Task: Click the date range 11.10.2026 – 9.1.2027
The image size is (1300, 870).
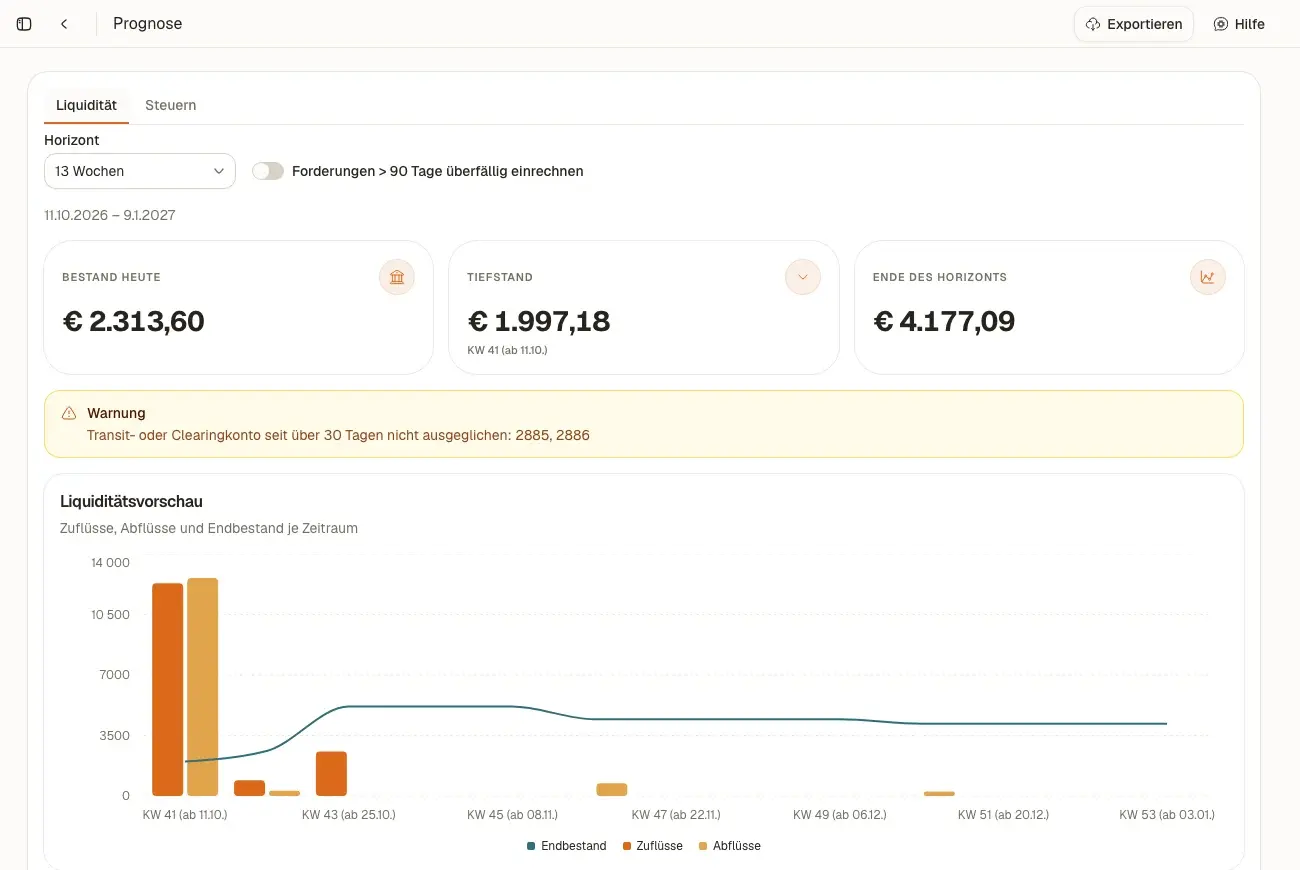Action: (110, 215)
